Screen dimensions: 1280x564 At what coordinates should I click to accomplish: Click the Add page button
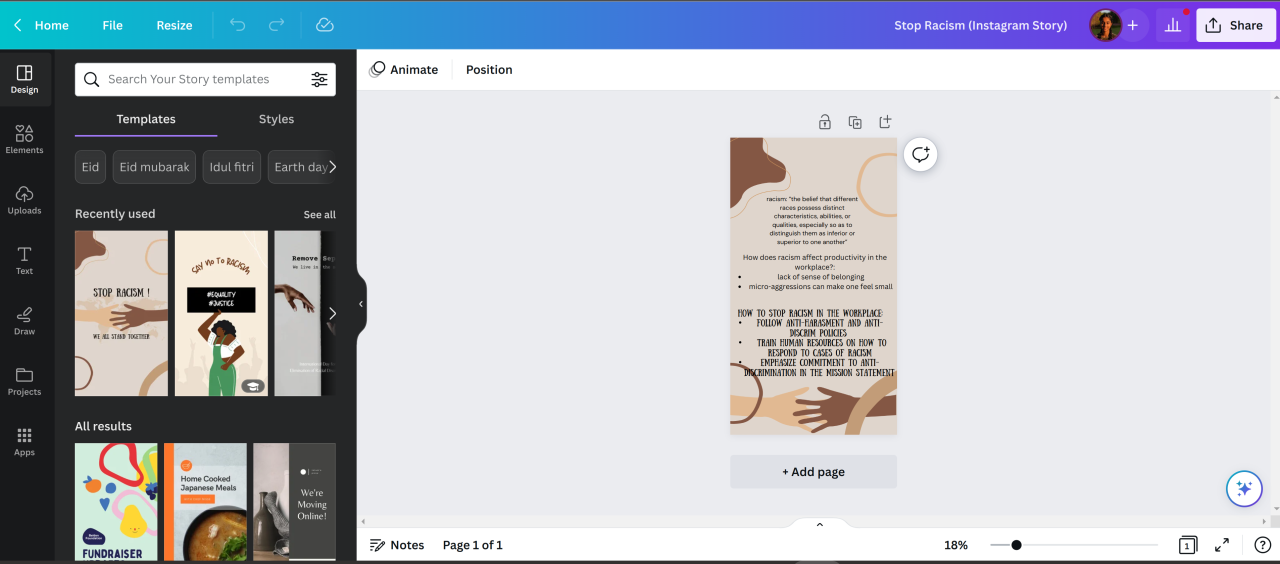pyautogui.click(x=813, y=472)
